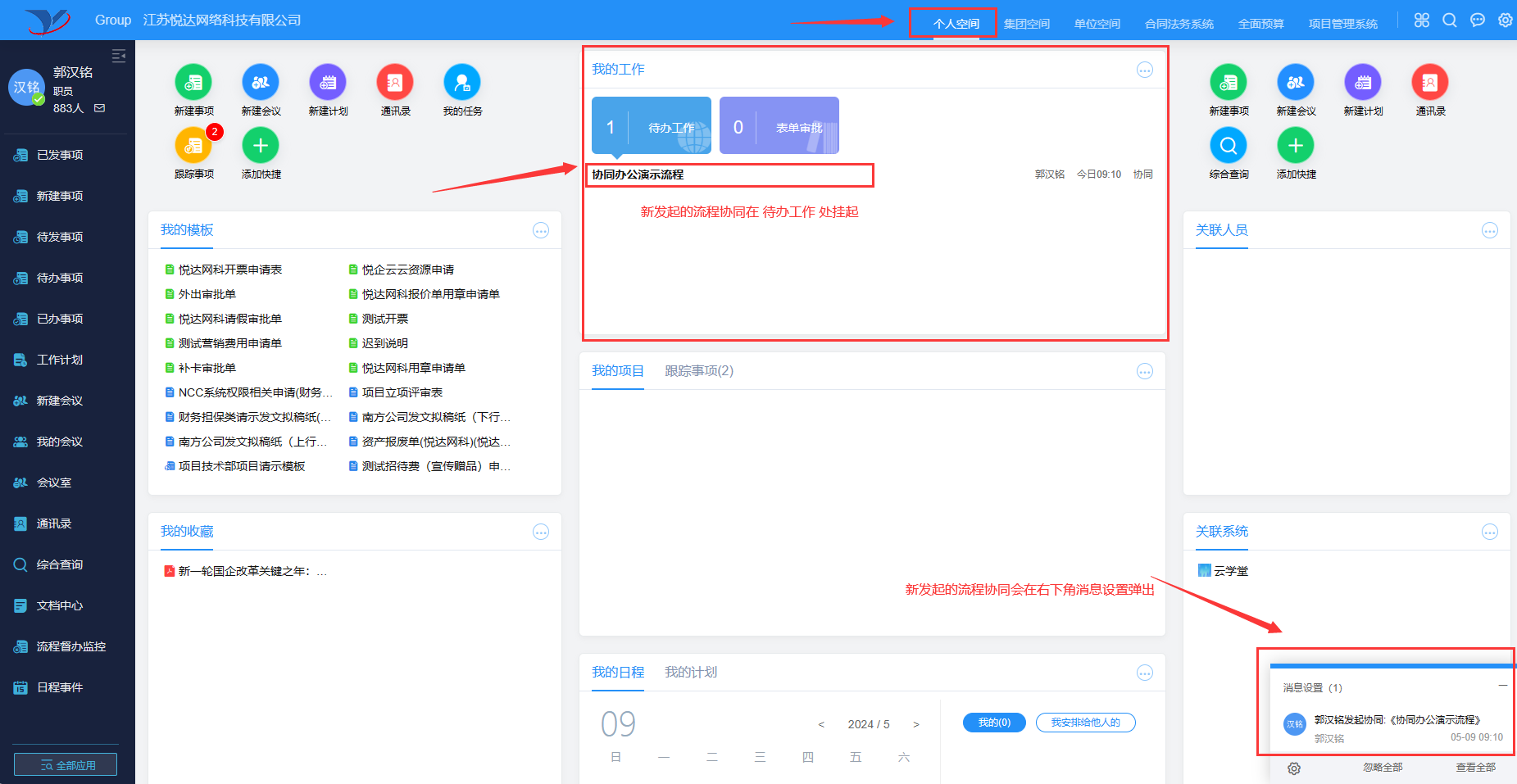The height and width of the screenshot is (784, 1517).
Task: Switch to the 跟踪事项(2) tab
Action: [698, 371]
